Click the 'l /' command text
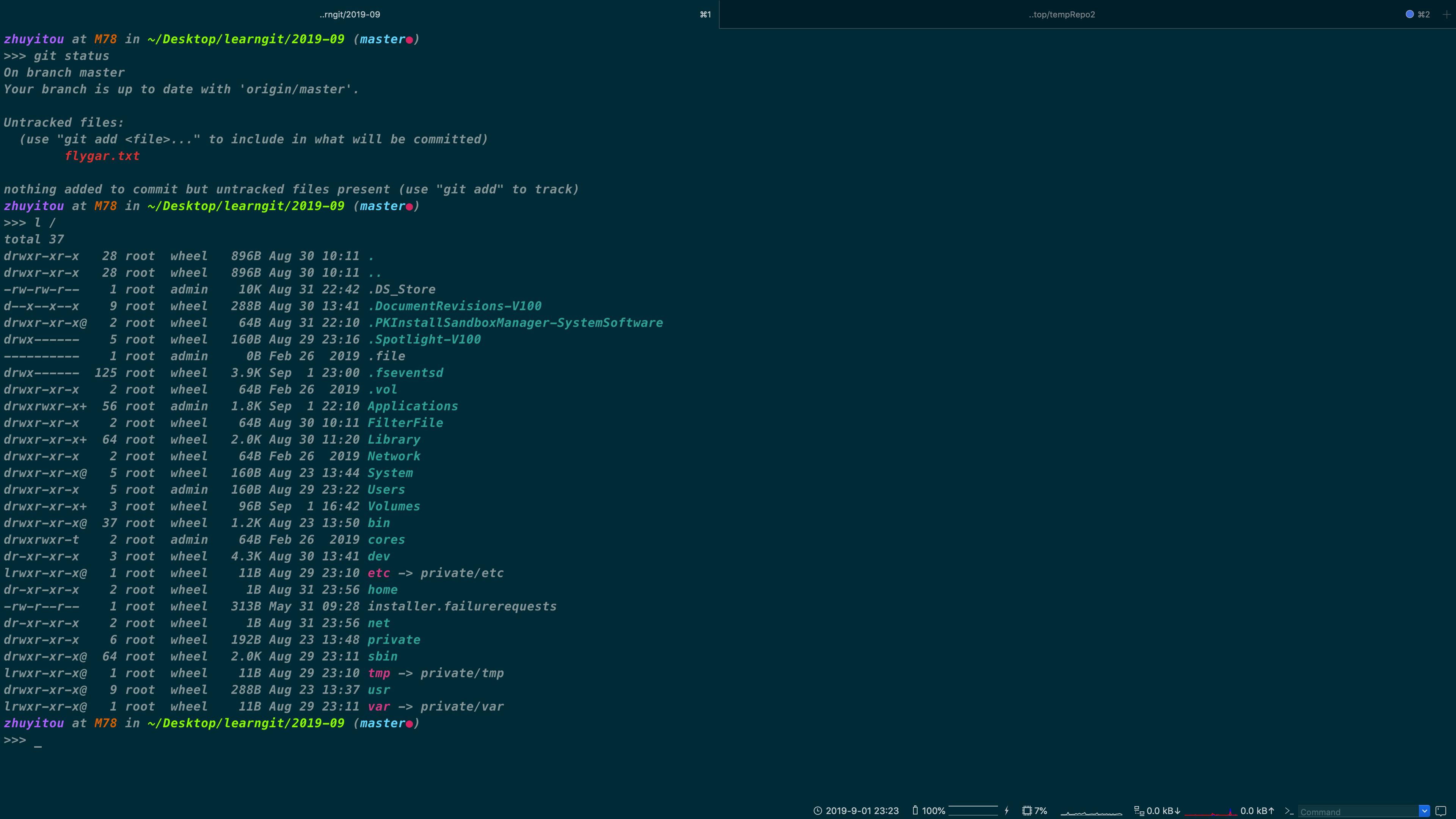 [45, 223]
